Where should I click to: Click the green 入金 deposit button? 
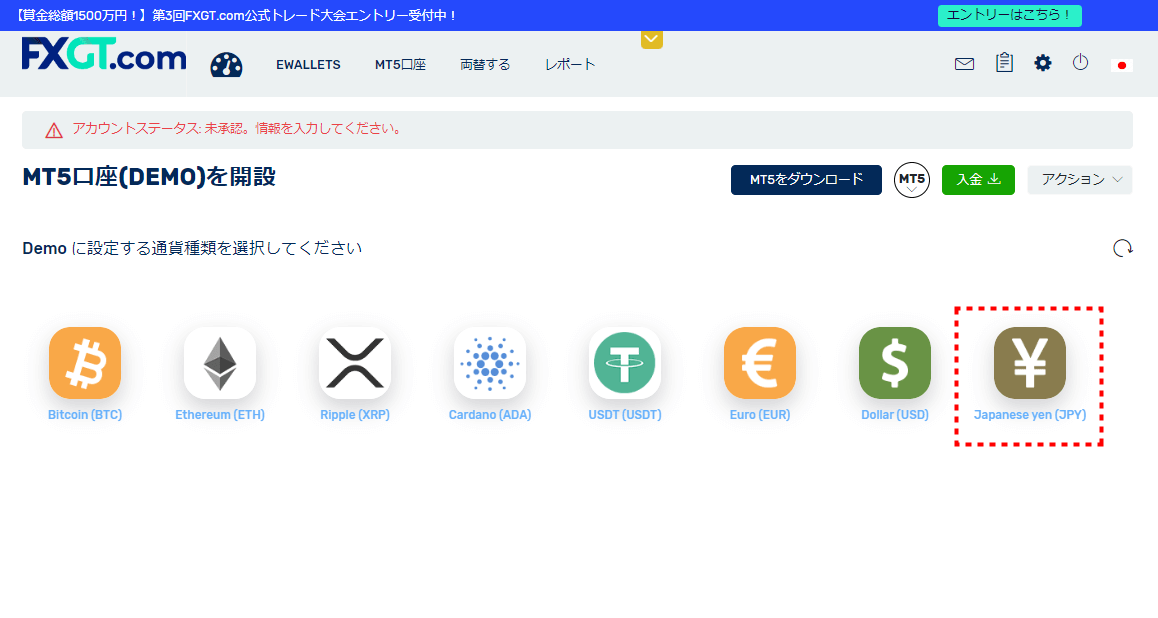(978, 179)
